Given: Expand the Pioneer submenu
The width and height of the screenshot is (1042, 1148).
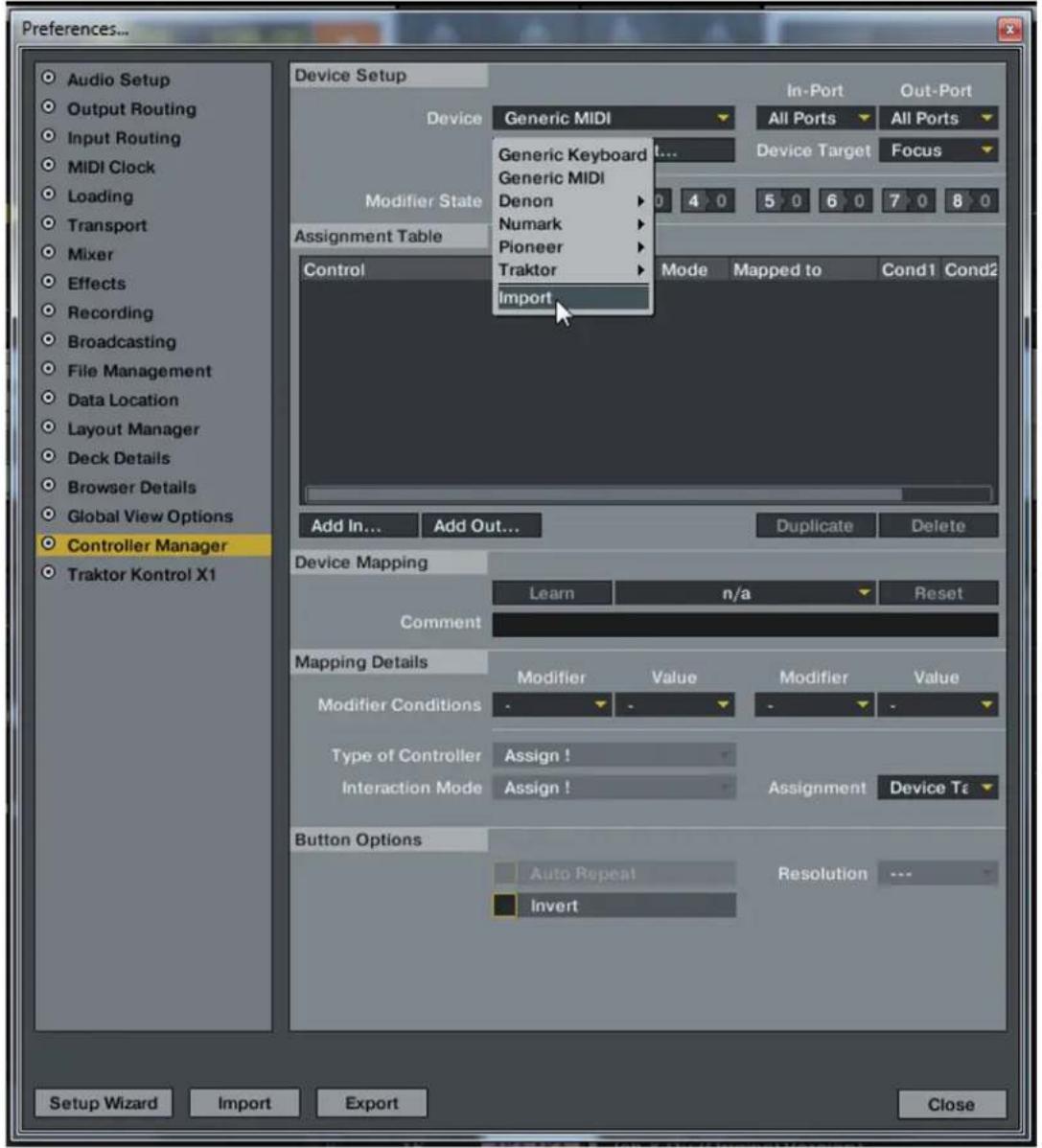Looking at the screenshot, I should pos(572,246).
